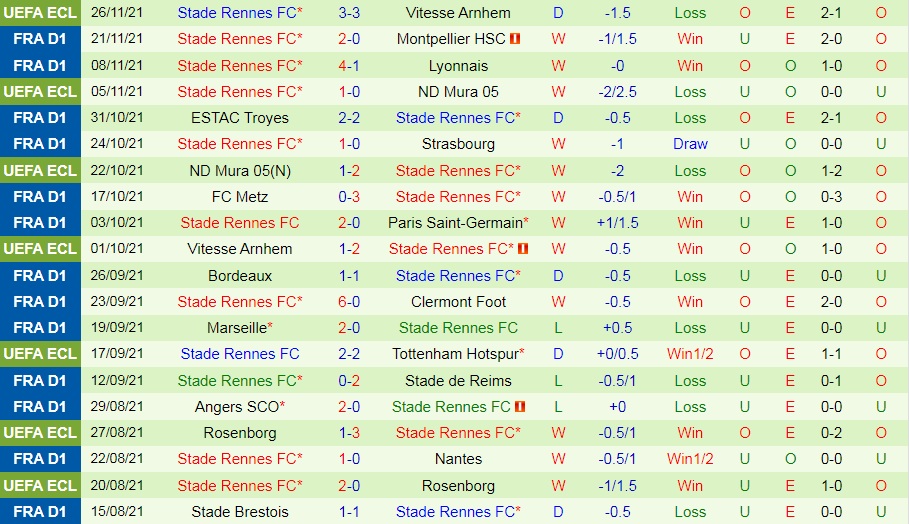
Task: Click the ESTAC Troyes team link
Action: pos(239,118)
